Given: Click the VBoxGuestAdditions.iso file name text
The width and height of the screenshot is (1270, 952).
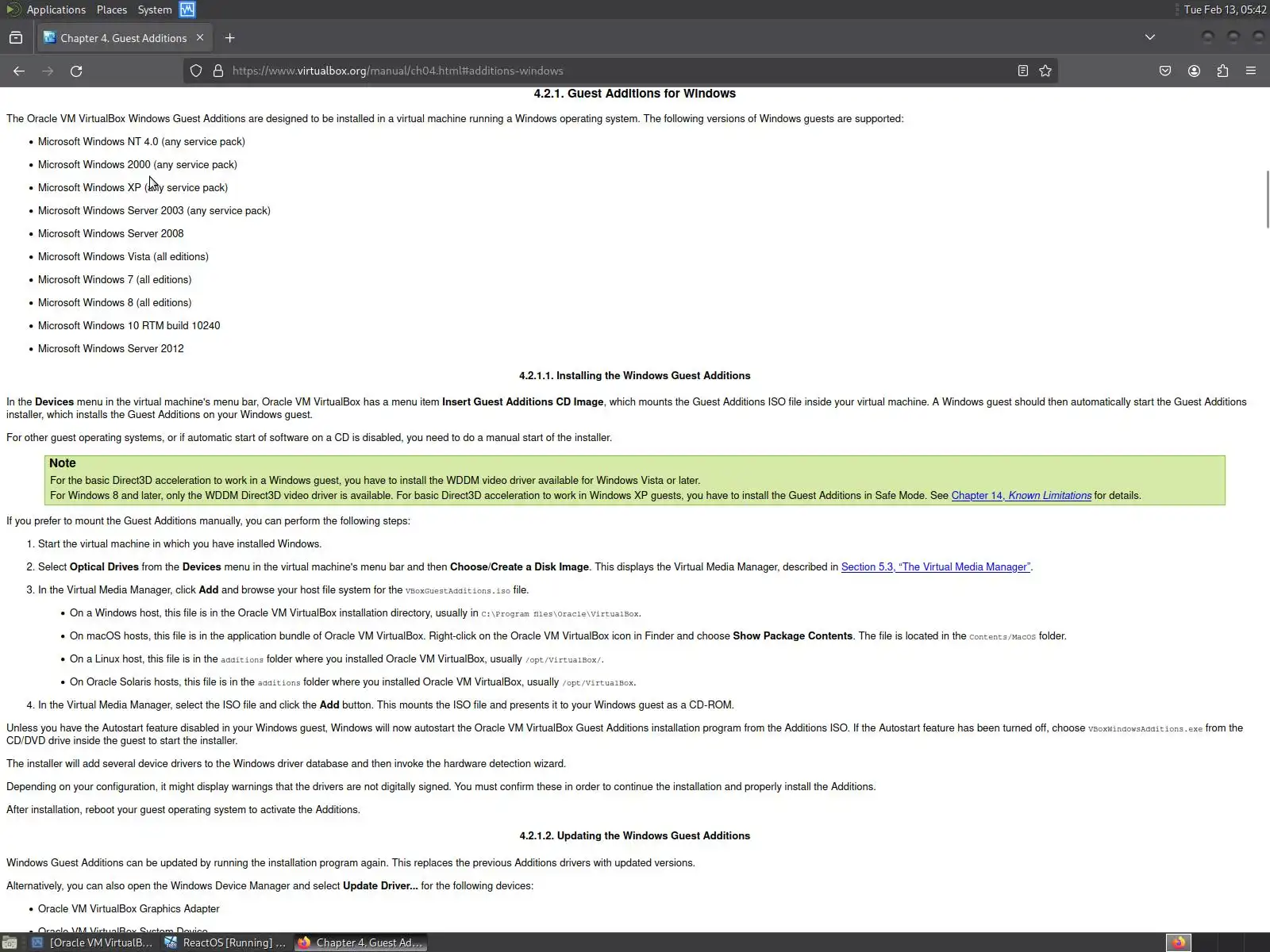Looking at the screenshot, I should click(x=458, y=591).
